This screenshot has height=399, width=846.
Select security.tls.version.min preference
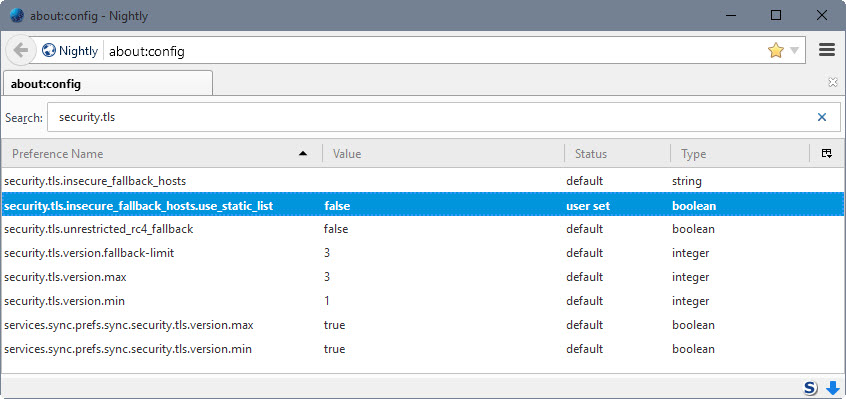(423, 301)
